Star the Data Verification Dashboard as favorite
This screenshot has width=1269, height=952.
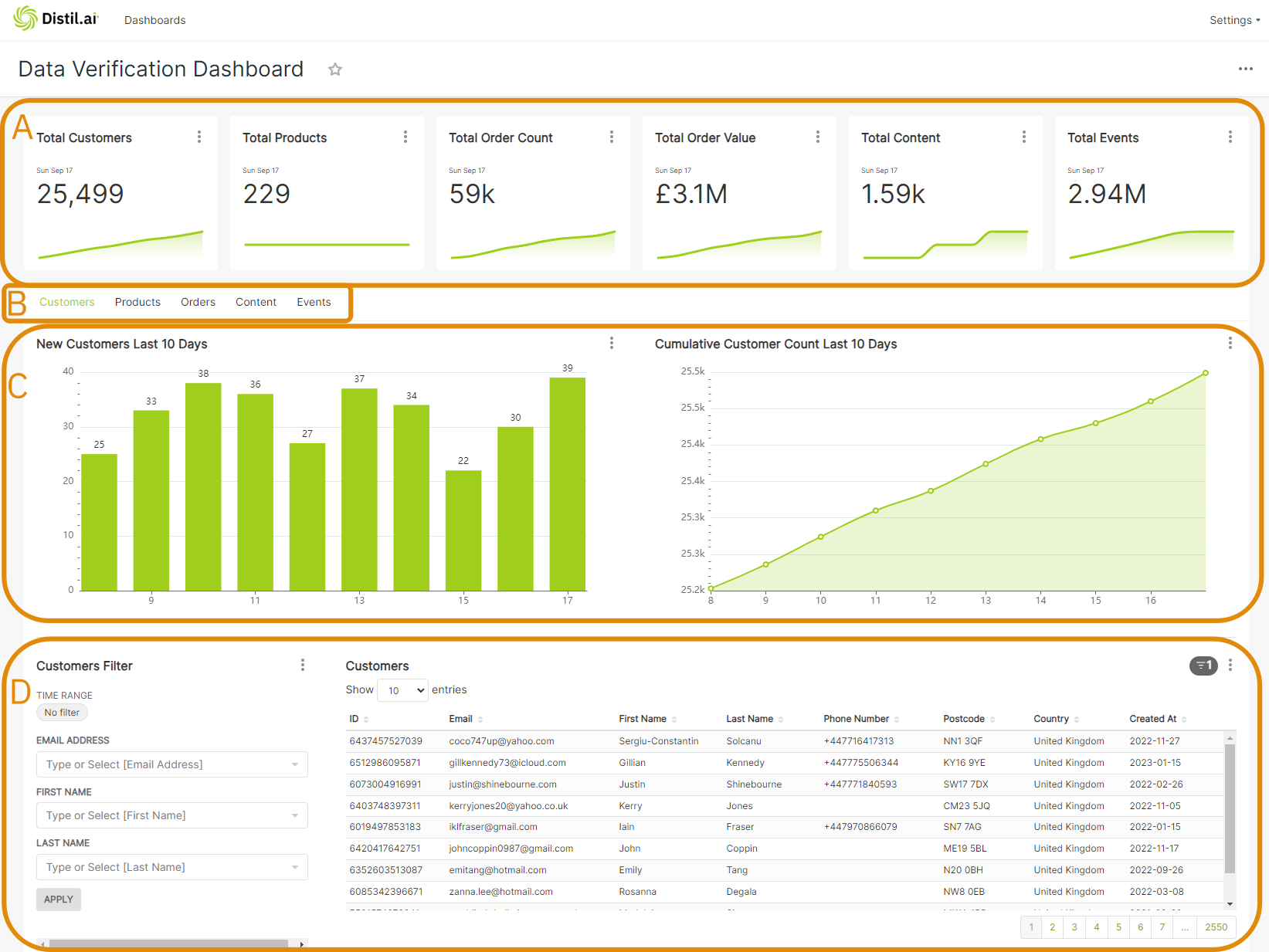point(335,69)
